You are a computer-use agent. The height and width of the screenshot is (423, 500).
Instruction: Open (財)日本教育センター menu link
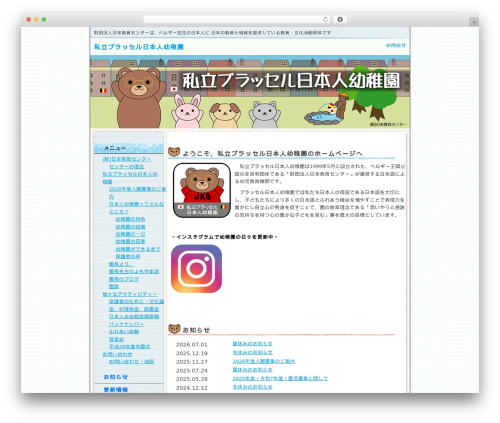127,159
